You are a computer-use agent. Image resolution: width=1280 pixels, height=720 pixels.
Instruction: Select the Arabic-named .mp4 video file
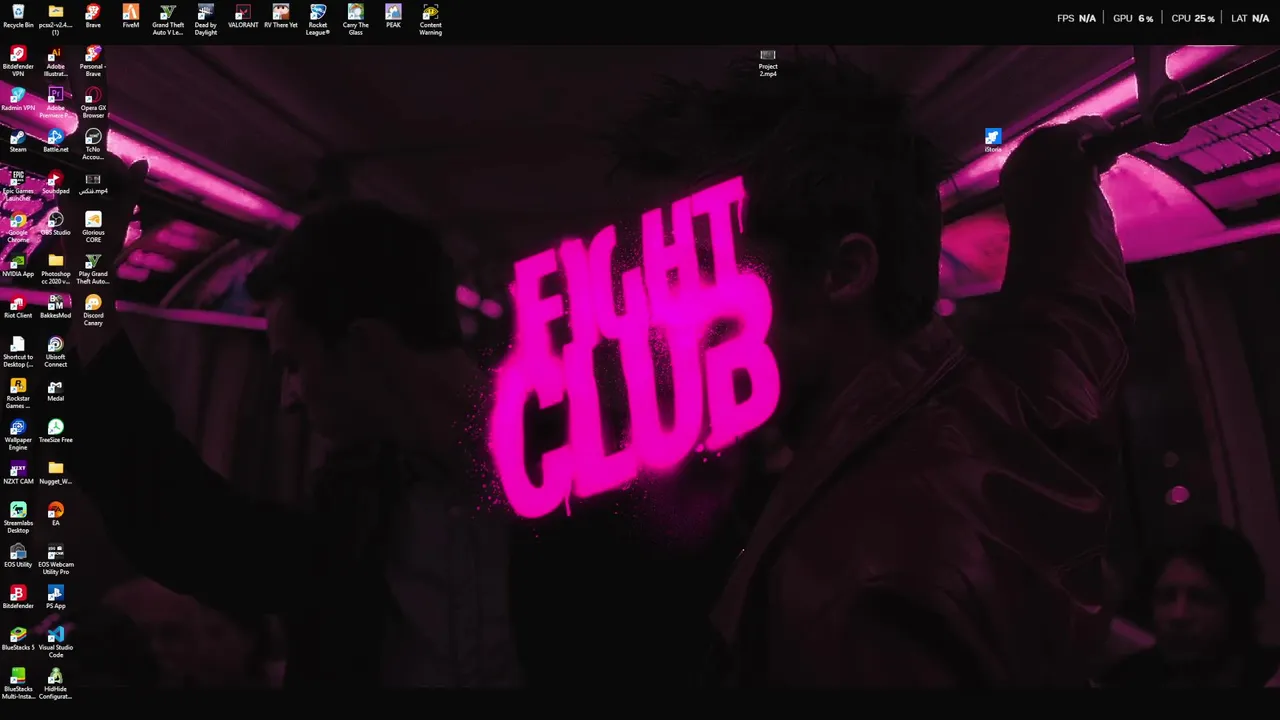click(x=93, y=183)
